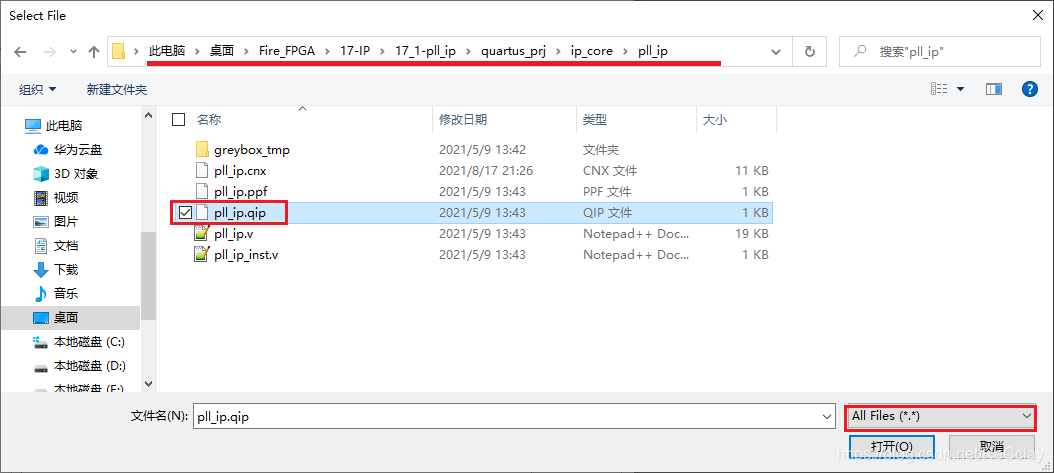Viewport: 1054px width, 473px height.
Task: Sort by 修改日期 column header
Action: 463,120
